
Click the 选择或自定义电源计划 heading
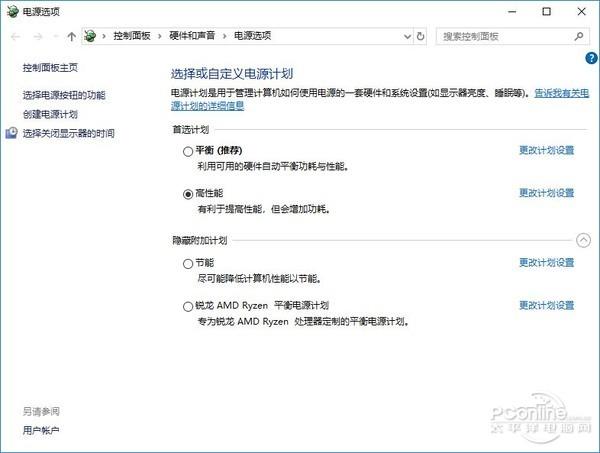pos(232,74)
